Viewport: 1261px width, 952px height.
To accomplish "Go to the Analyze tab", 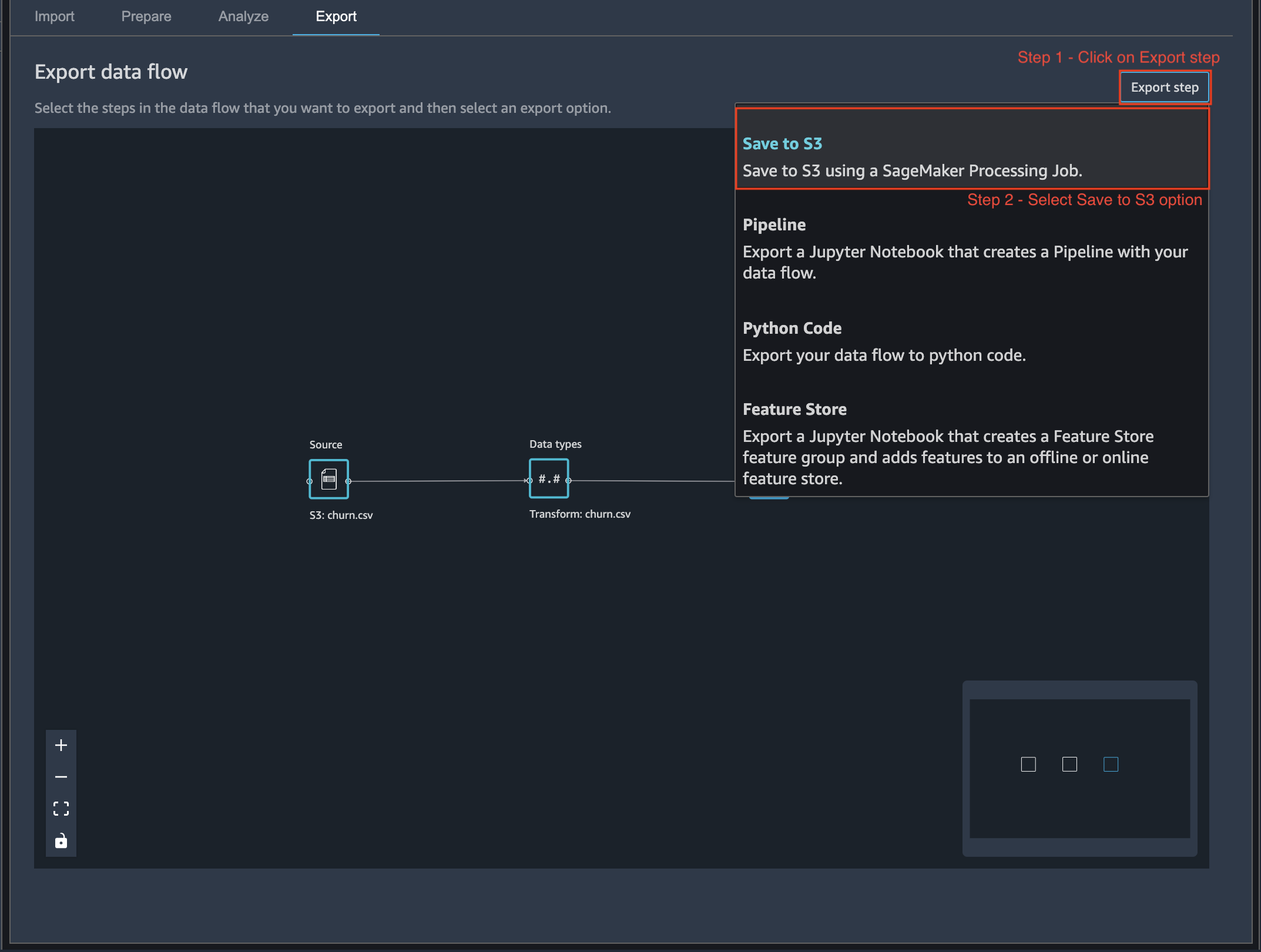I will pos(243,16).
